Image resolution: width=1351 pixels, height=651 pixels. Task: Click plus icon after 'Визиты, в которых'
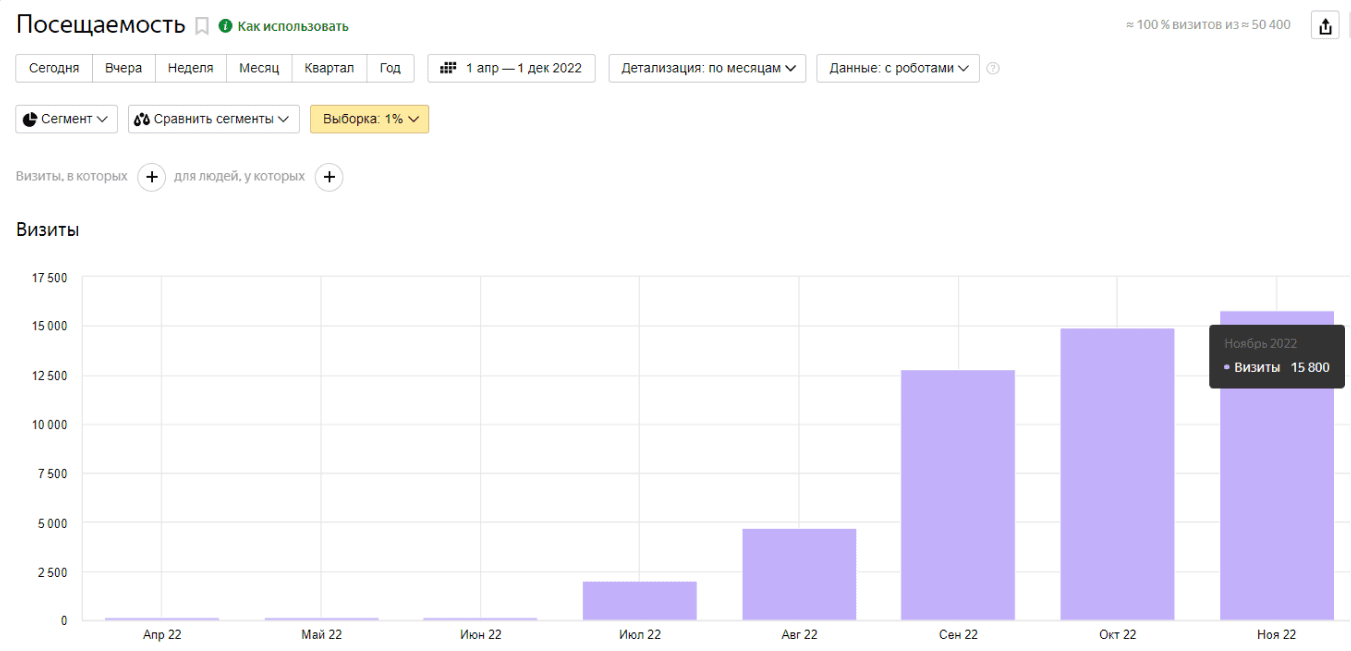pyautogui.click(x=151, y=177)
